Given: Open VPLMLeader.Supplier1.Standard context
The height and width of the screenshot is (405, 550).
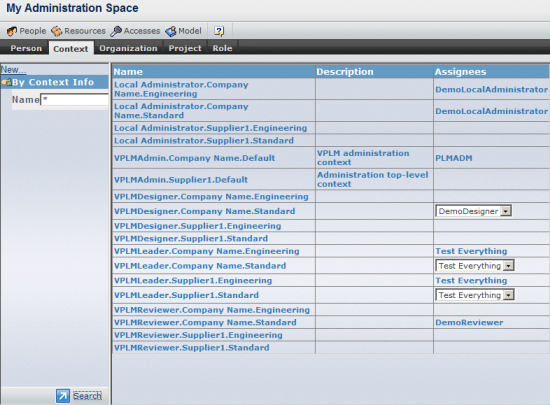Looking at the screenshot, I should (186, 296).
